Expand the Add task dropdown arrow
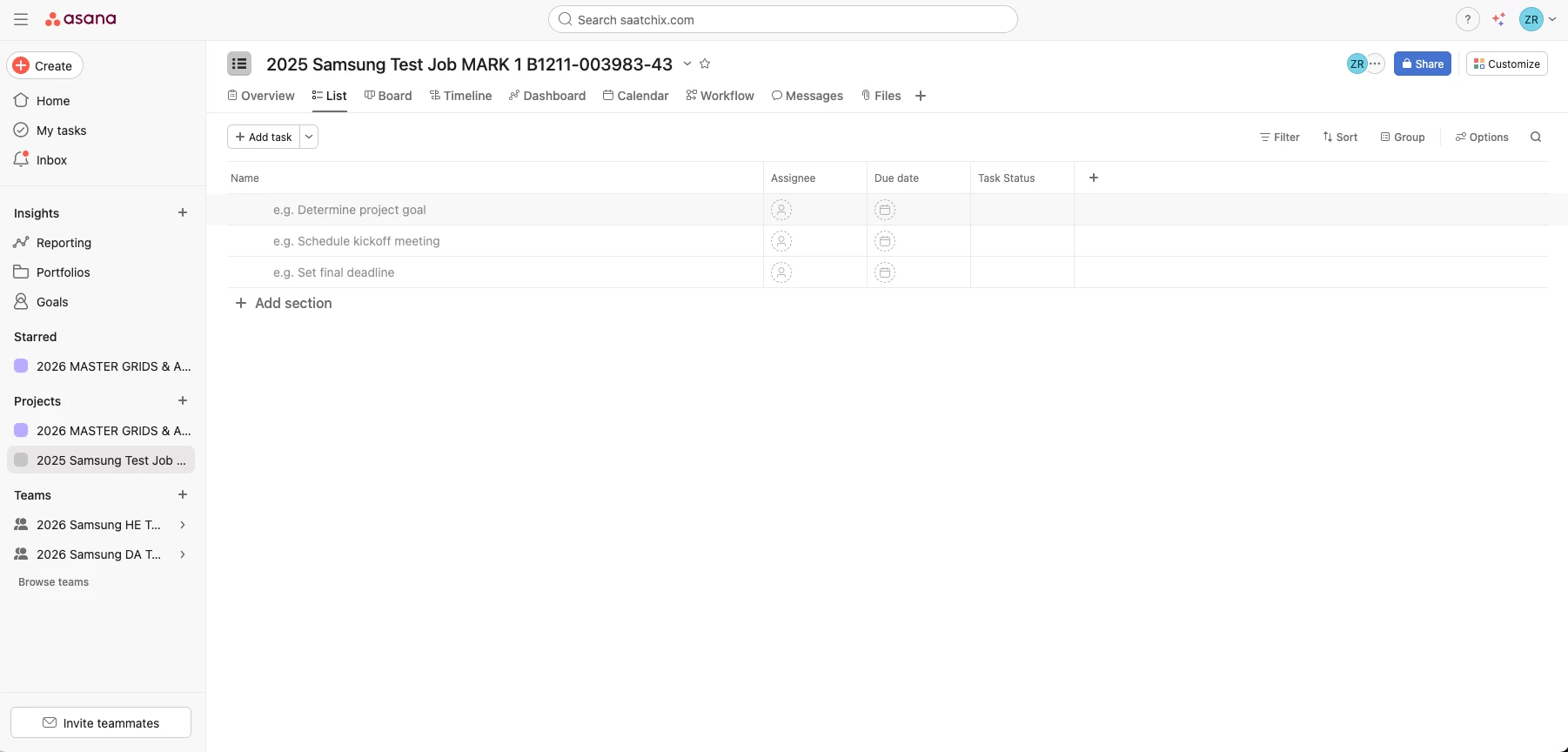The image size is (1568, 752). coord(309,137)
